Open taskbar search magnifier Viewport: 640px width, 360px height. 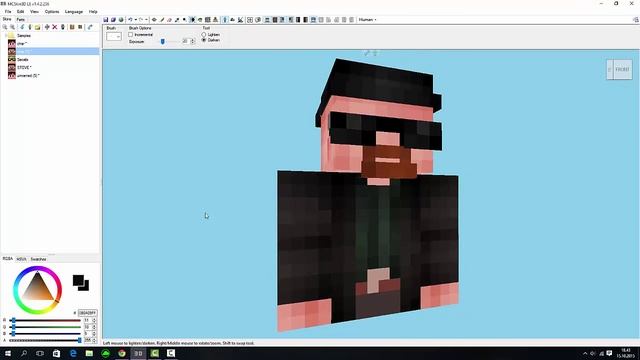(24, 353)
